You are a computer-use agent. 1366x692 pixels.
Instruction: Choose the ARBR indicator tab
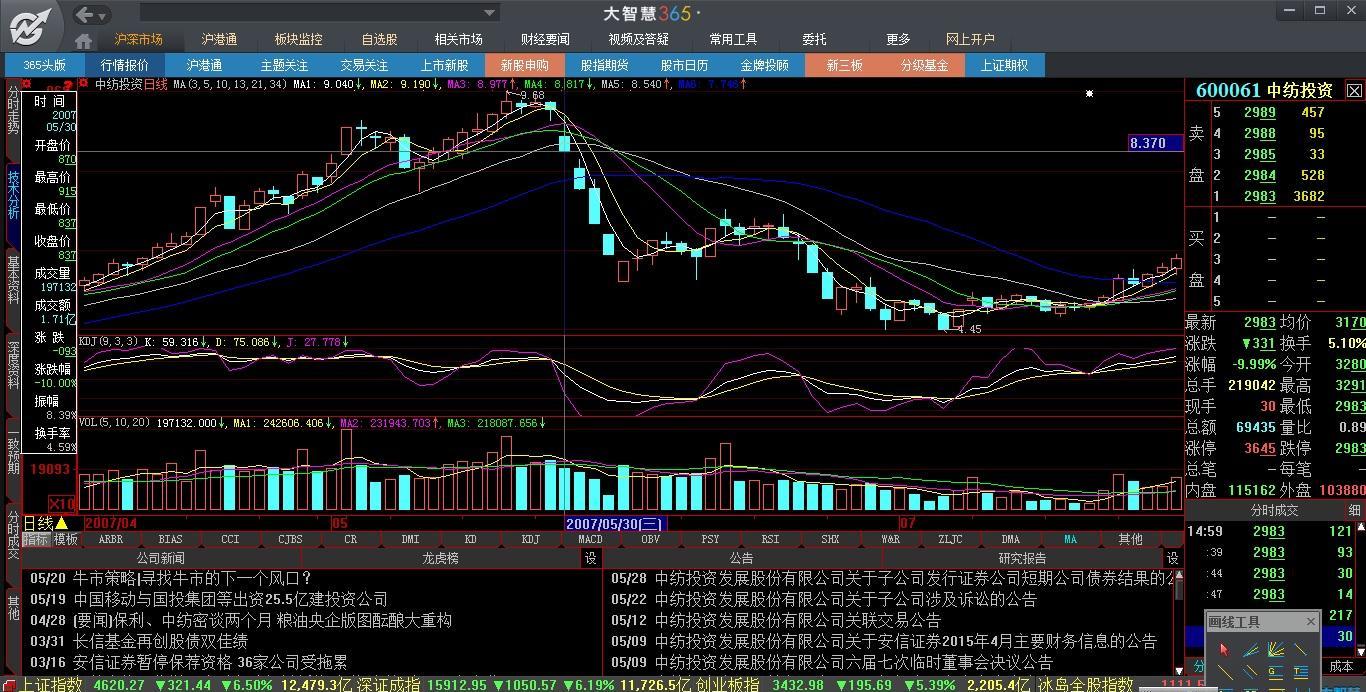pos(111,539)
